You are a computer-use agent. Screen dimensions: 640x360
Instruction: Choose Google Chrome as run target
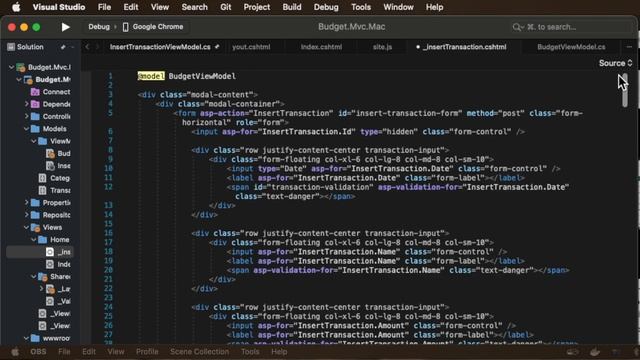(x=158, y=27)
